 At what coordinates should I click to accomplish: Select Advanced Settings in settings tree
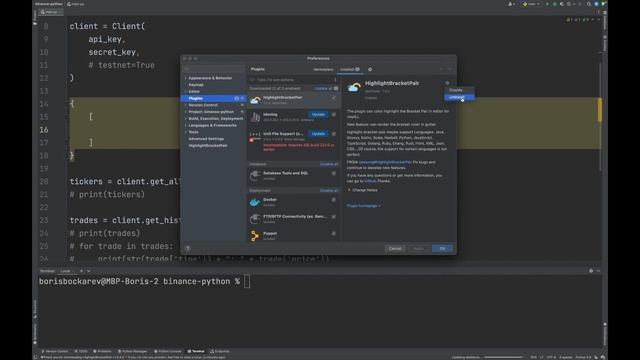(x=206, y=139)
